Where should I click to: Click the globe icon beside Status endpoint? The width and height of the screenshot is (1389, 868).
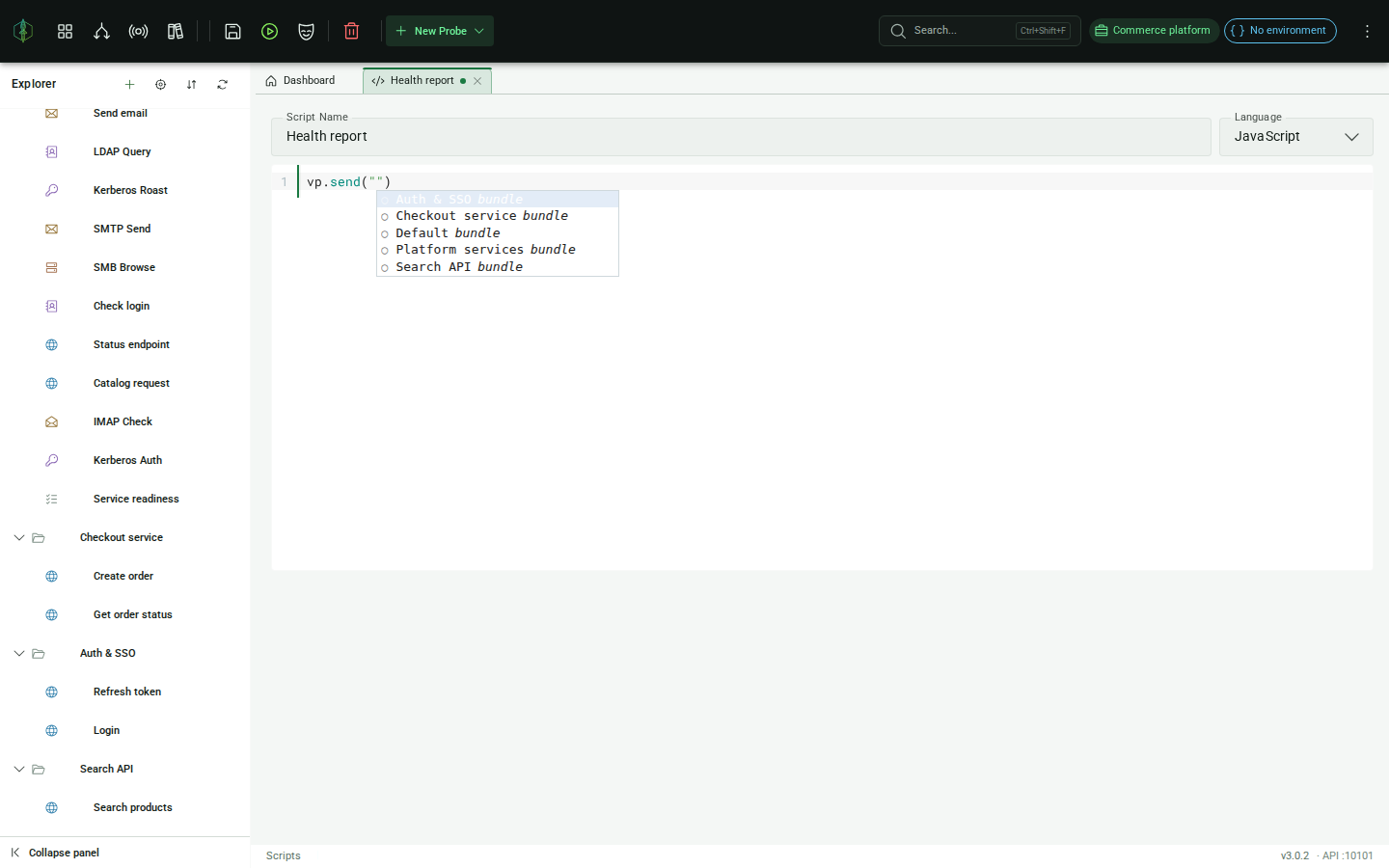click(x=52, y=344)
